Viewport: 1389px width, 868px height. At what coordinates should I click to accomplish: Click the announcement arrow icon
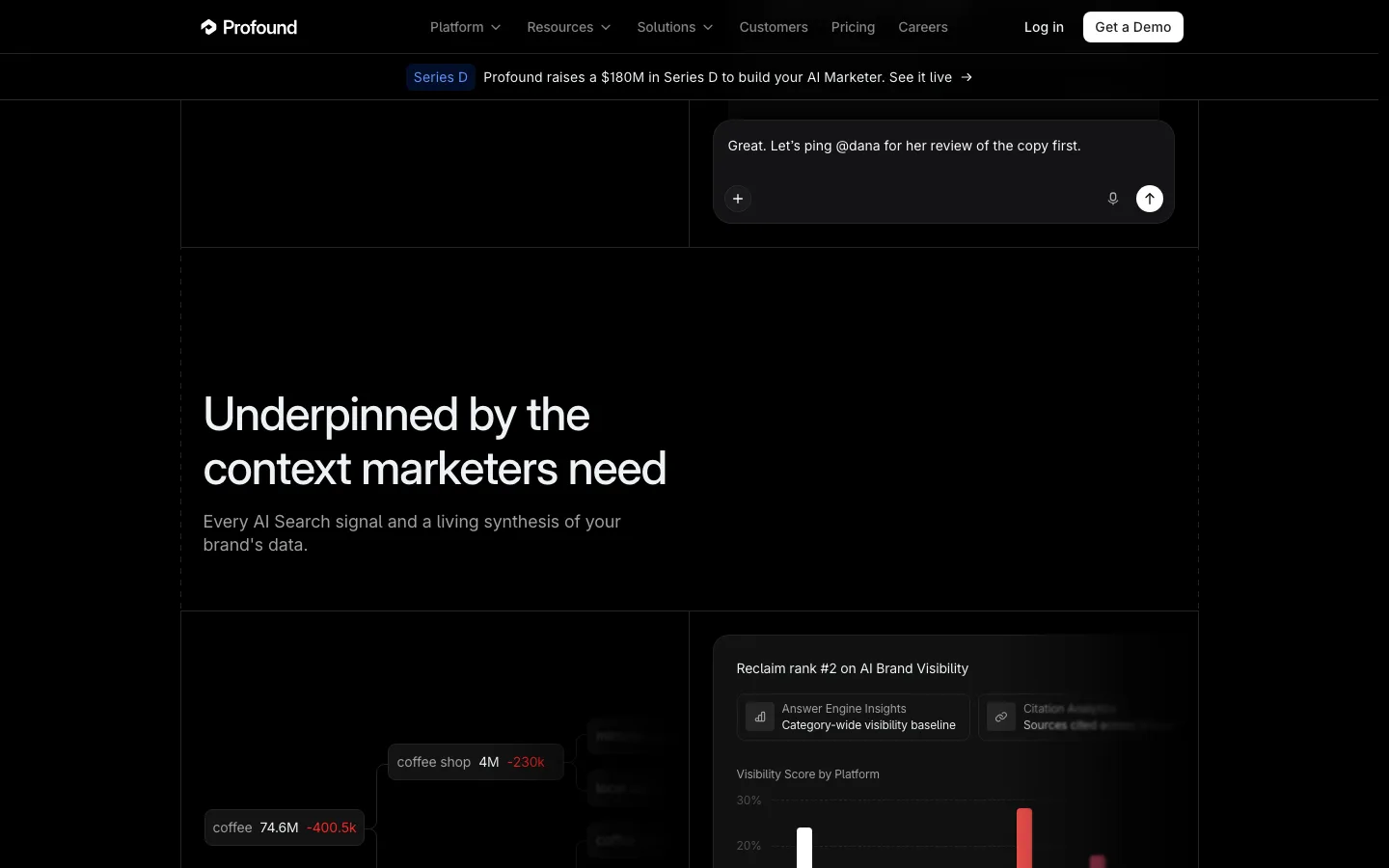(x=967, y=77)
